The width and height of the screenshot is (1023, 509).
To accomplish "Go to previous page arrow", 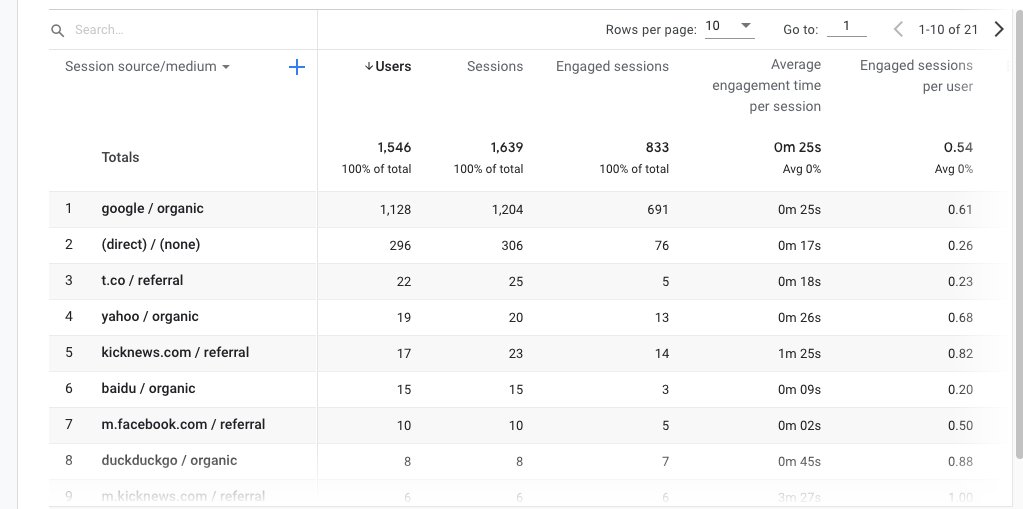I will click(898, 29).
